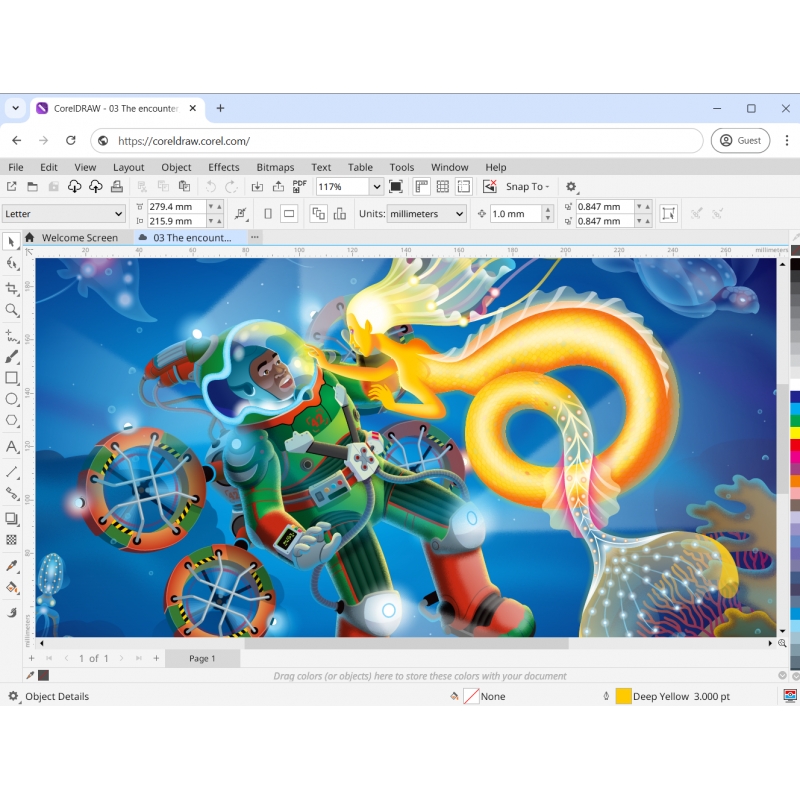800x800 pixels.
Task: Add a page after the last page
Action: [156, 659]
